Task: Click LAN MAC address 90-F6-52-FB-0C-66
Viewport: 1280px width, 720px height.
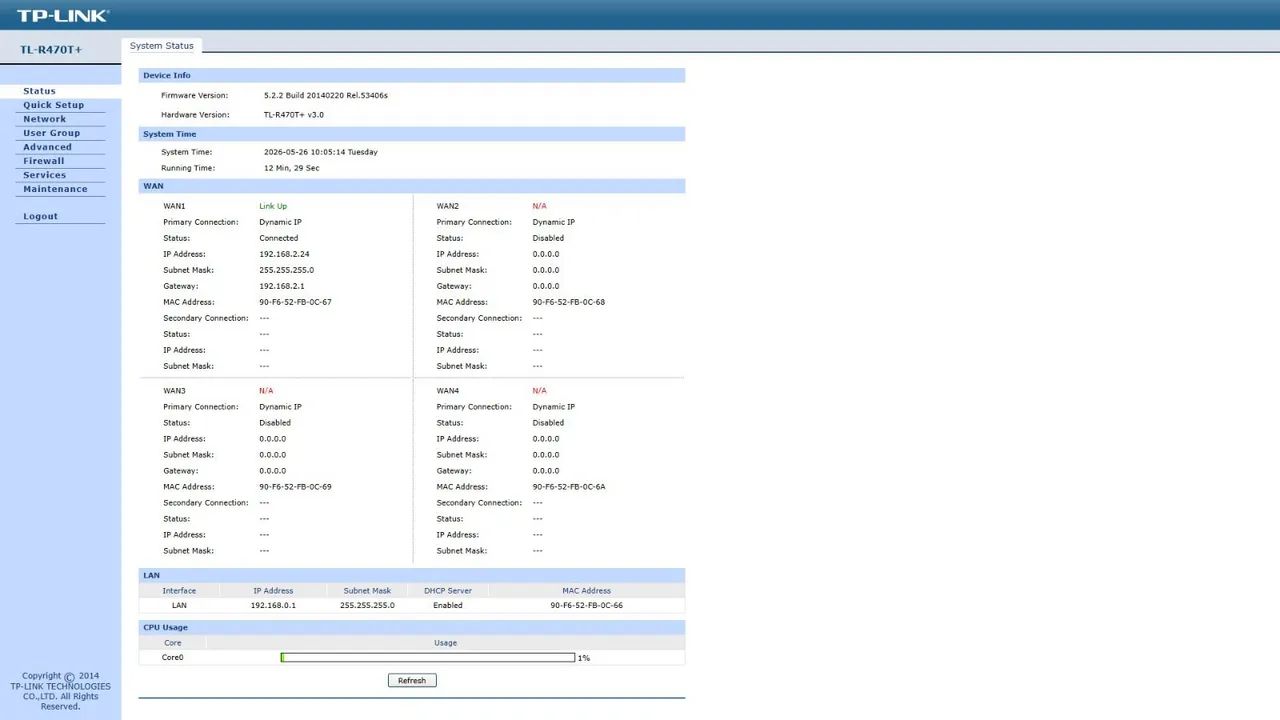Action: click(587, 605)
